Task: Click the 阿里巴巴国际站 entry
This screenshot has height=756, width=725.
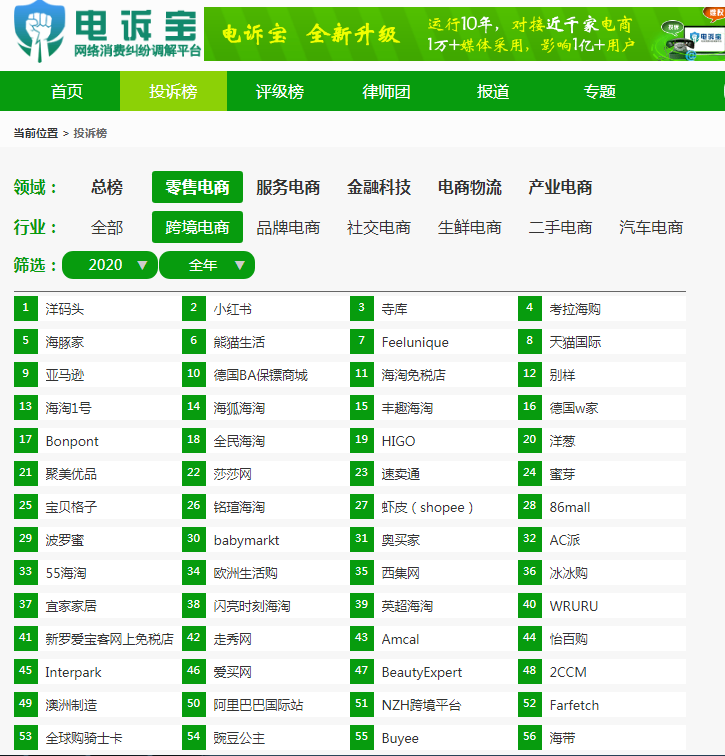Action: point(258,705)
